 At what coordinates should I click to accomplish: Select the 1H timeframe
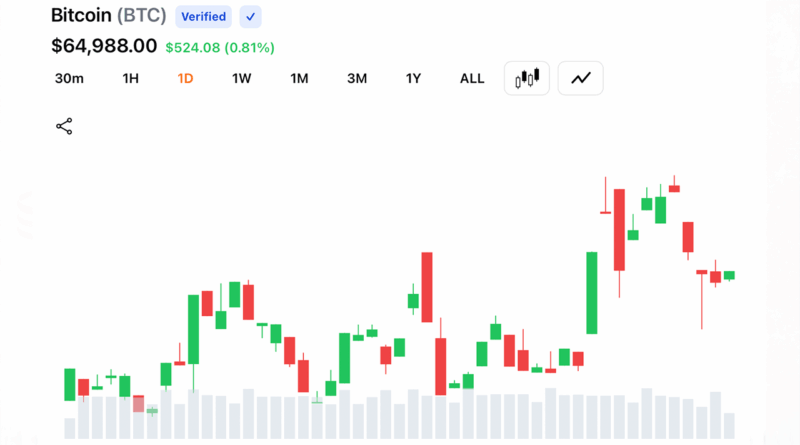click(x=131, y=79)
